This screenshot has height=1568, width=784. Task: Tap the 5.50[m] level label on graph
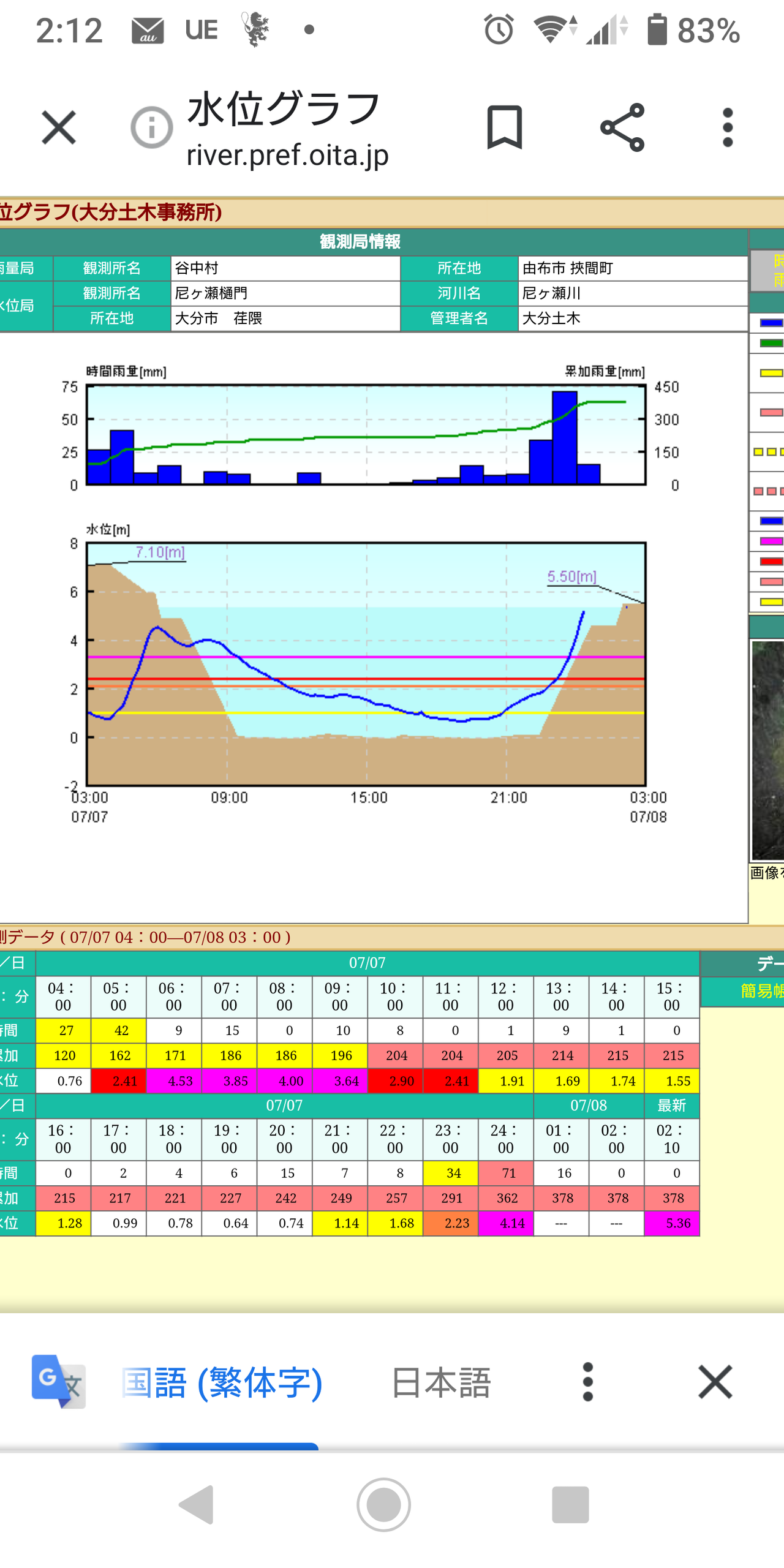pyautogui.click(x=571, y=576)
